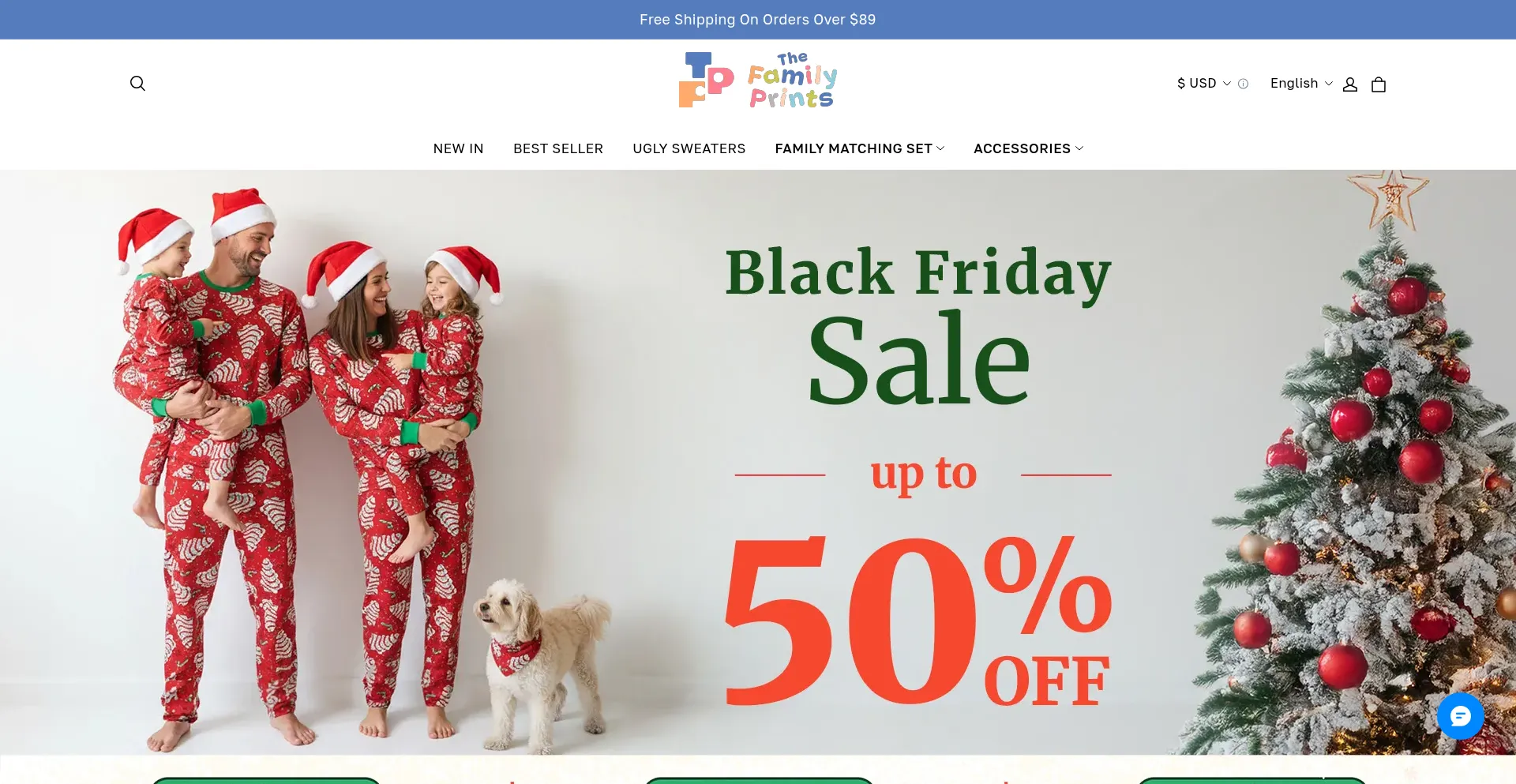Click the TFP puzzle logo mark
This screenshot has height=784, width=1516.
706,80
